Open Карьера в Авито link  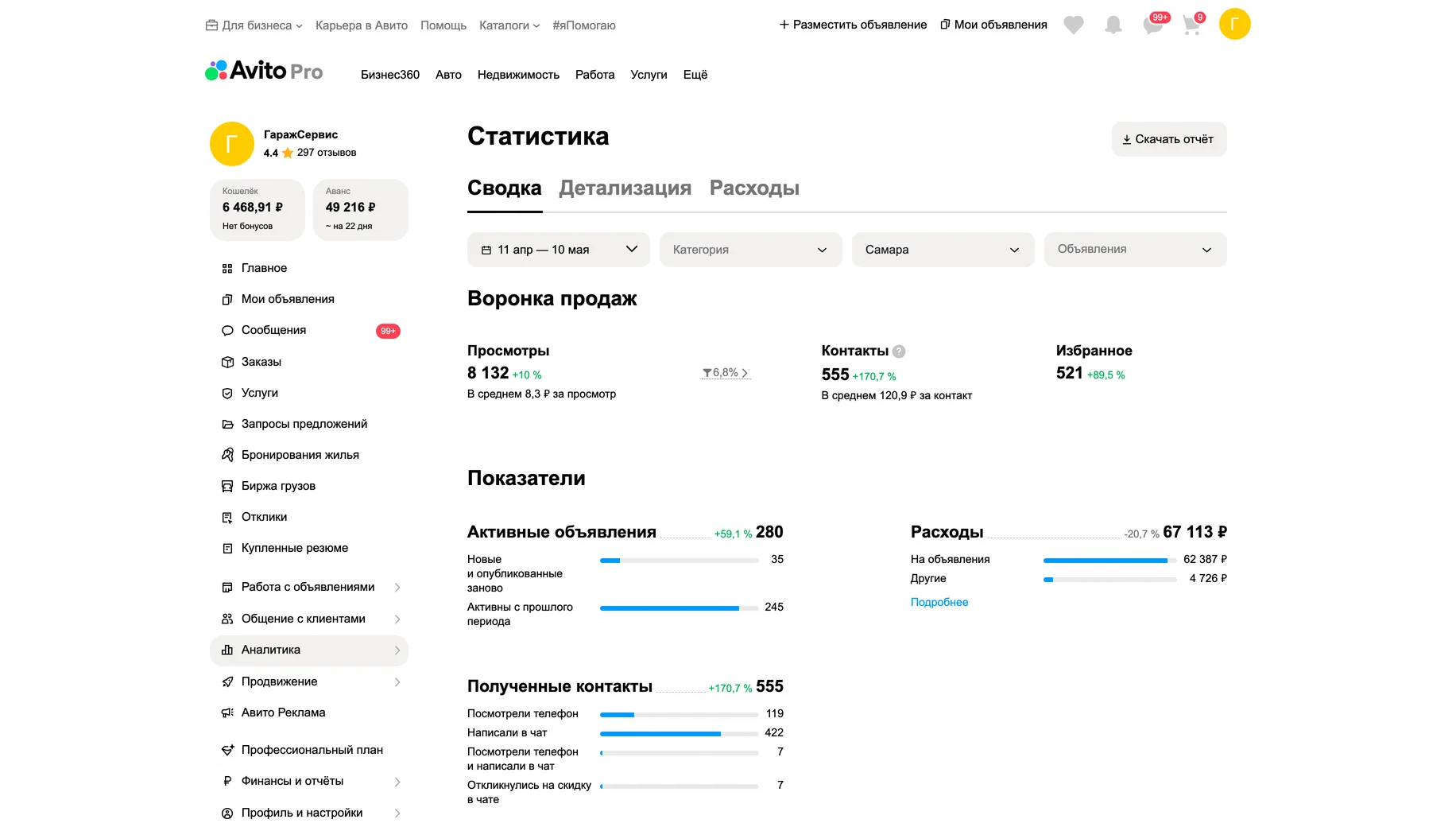point(362,25)
